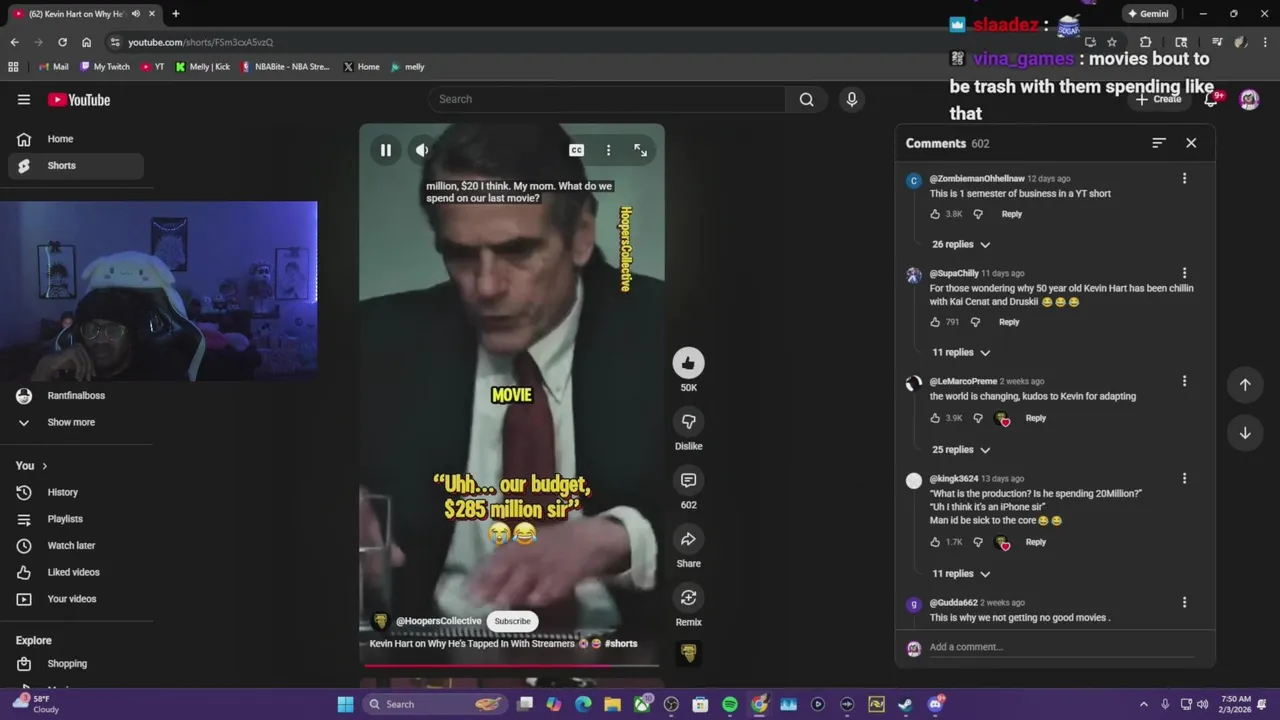The image size is (1280, 720).
Task: Open Spotify from the taskbar
Action: 730,704
